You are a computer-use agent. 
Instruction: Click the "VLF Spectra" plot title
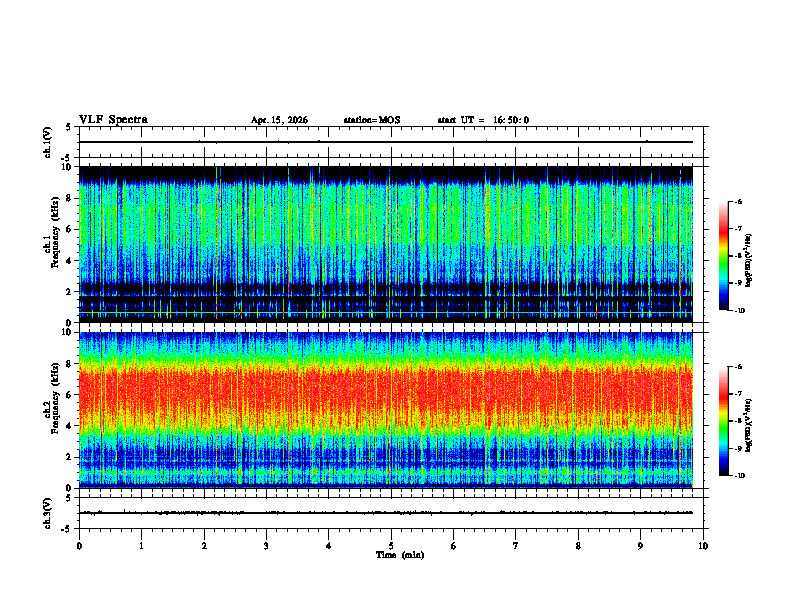[113, 120]
